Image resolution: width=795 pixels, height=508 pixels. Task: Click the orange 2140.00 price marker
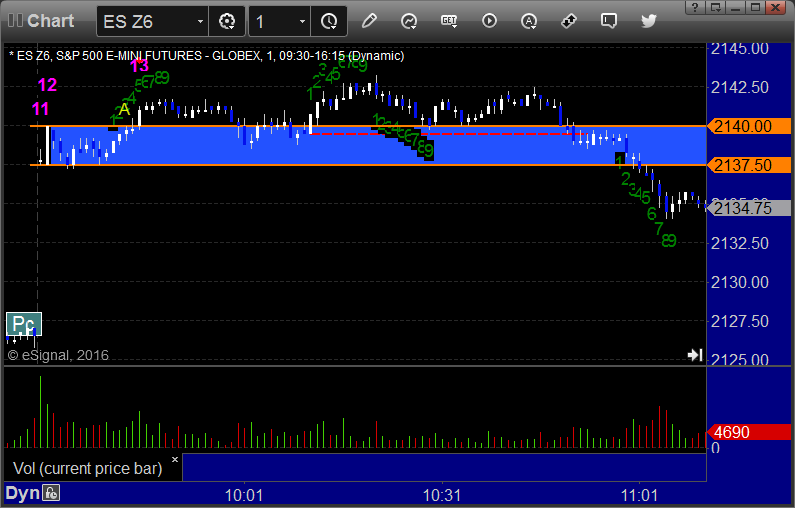[749, 126]
